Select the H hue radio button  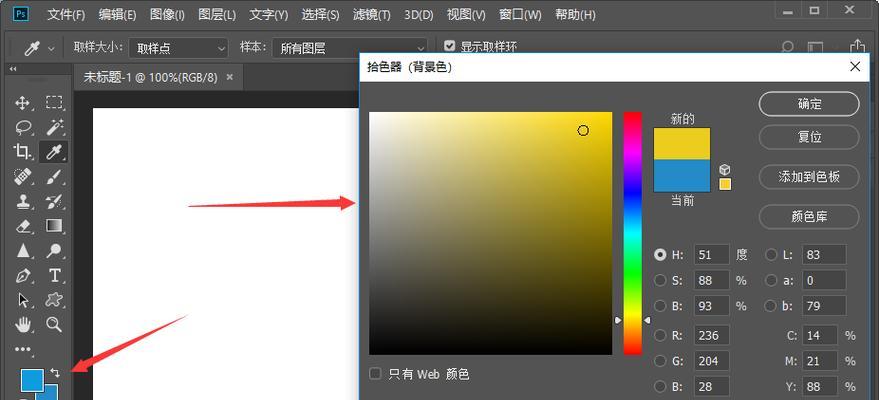(x=660, y=254)
